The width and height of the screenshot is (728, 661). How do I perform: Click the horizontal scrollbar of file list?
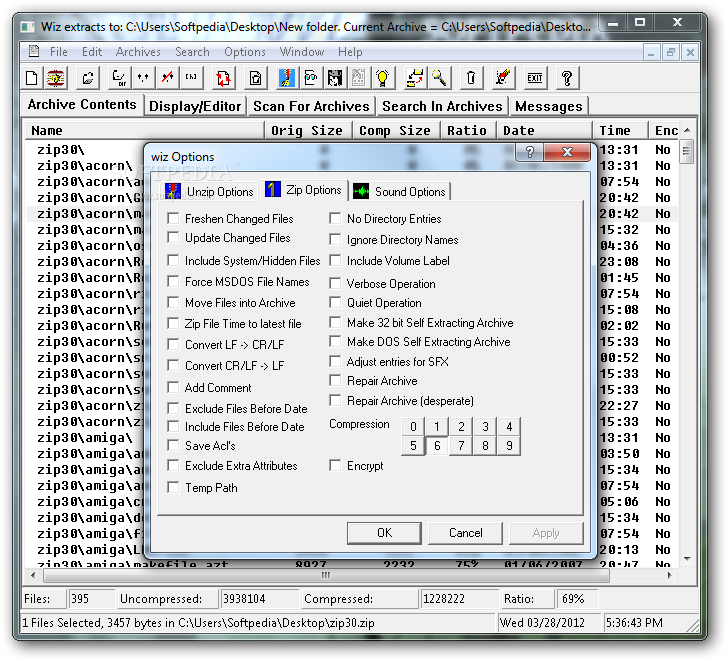tap(326, 575)
